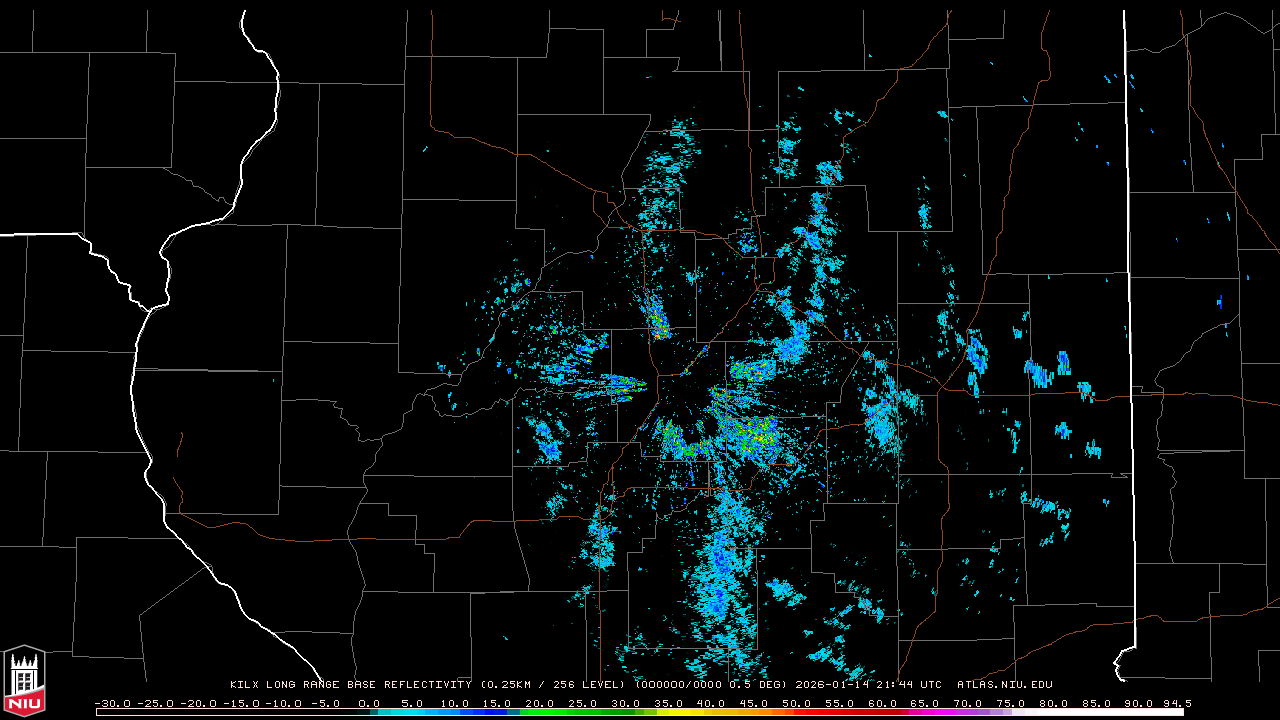Click the 50.0 label on reflectivity scale

coord(797,703)
